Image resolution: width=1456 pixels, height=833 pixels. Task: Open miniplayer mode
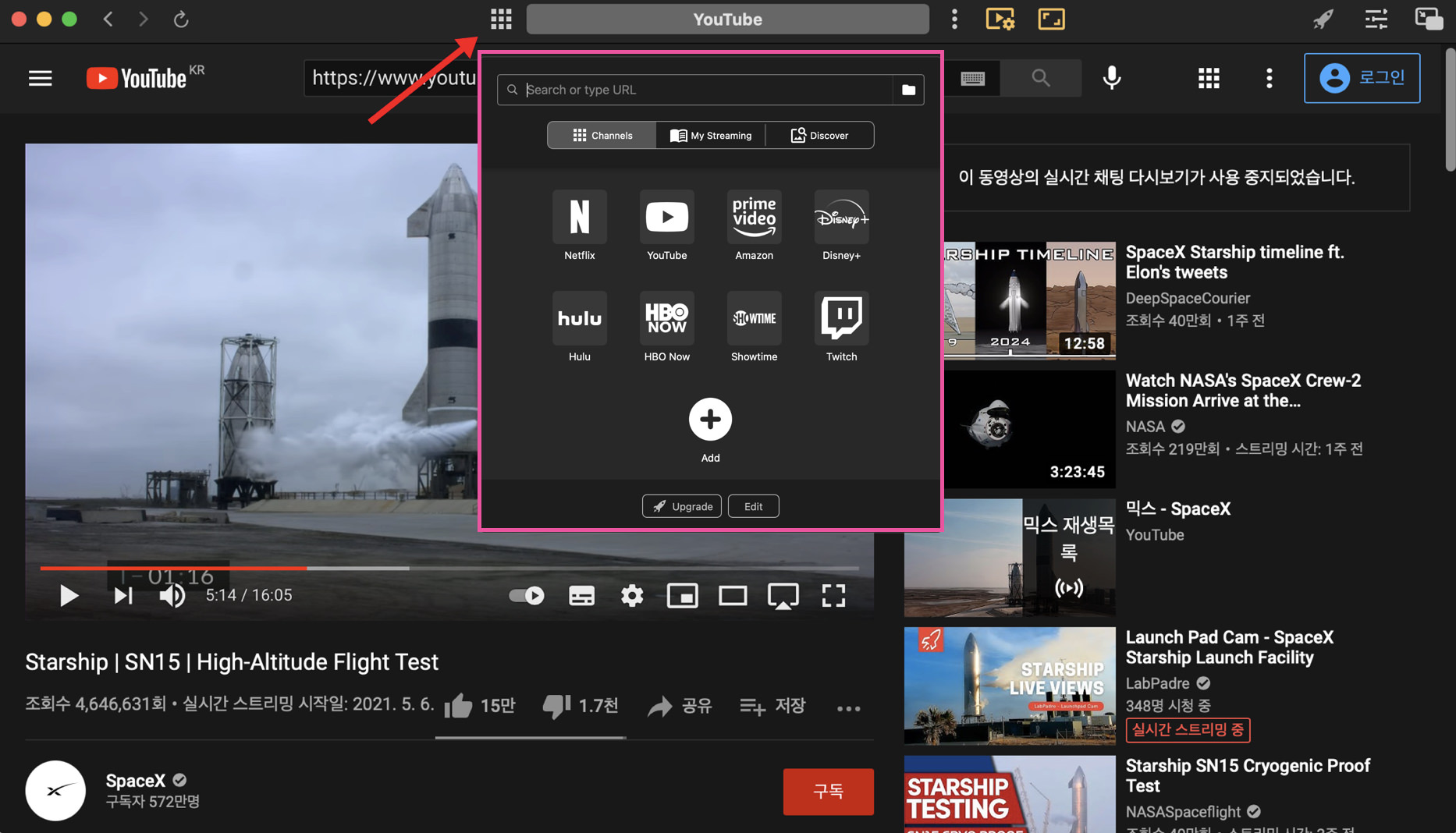click(682, 596)
